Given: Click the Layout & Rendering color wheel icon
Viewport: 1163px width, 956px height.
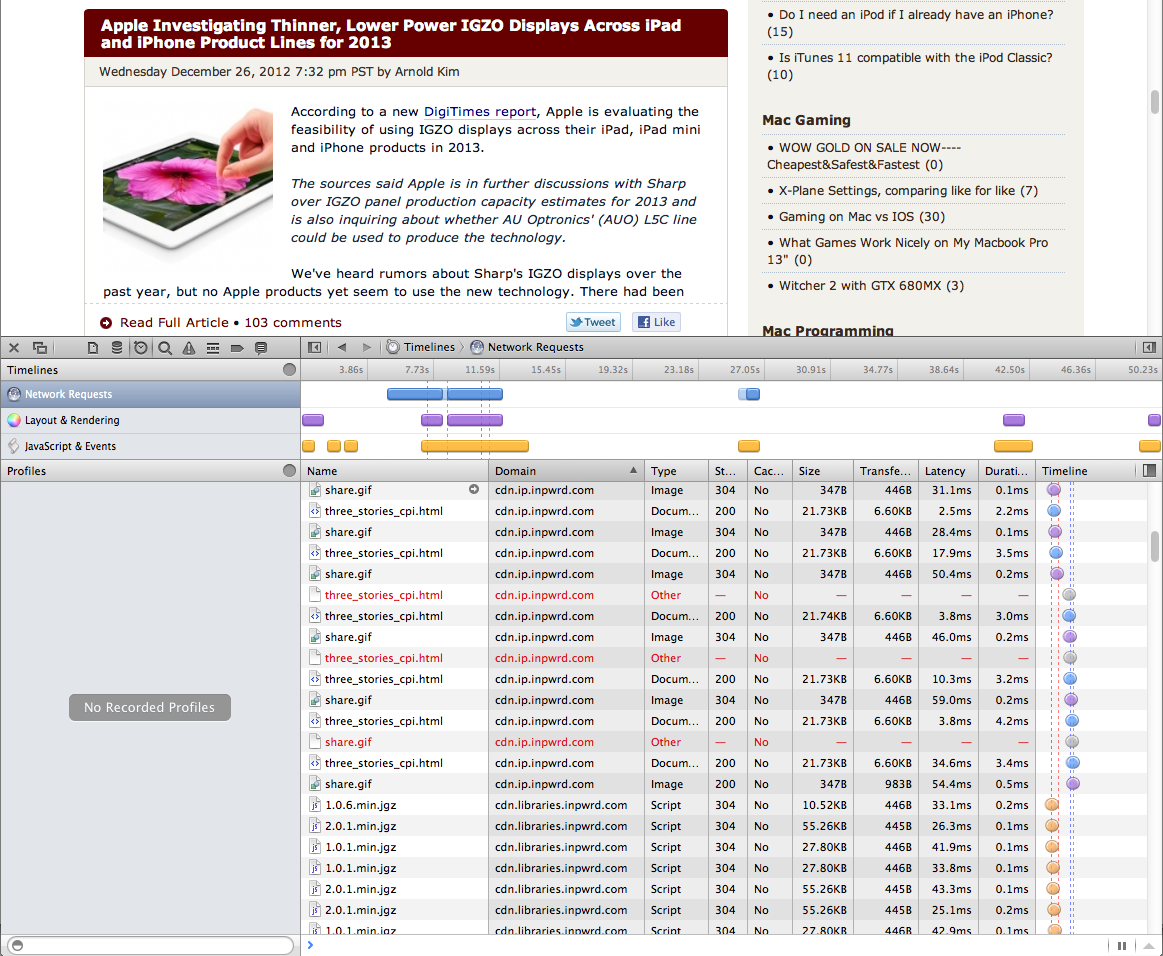Looking at the screenshot, I should coord(14,420).
